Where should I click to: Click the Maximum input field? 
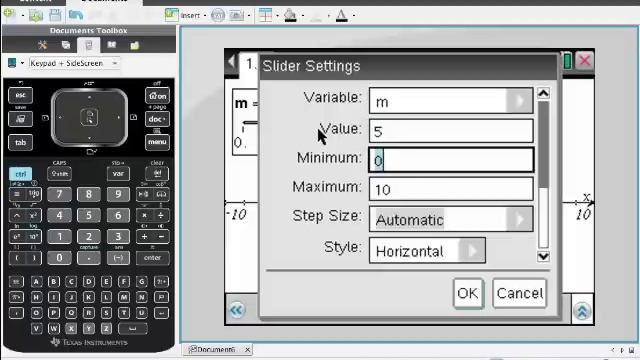[451, 189]
